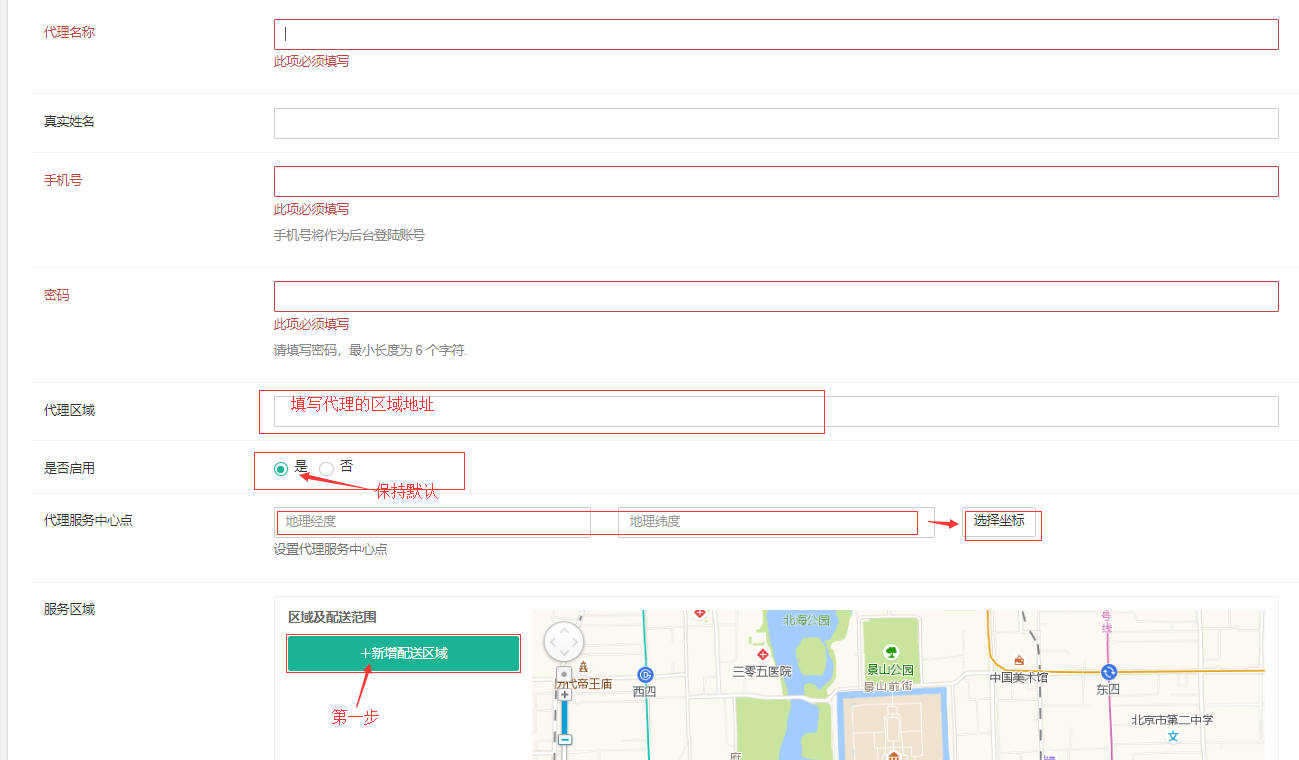Image resolution: width=1299 pixels, height=760 pixels.
Task: Click the +新增配送区域 button
Action: 403,653
